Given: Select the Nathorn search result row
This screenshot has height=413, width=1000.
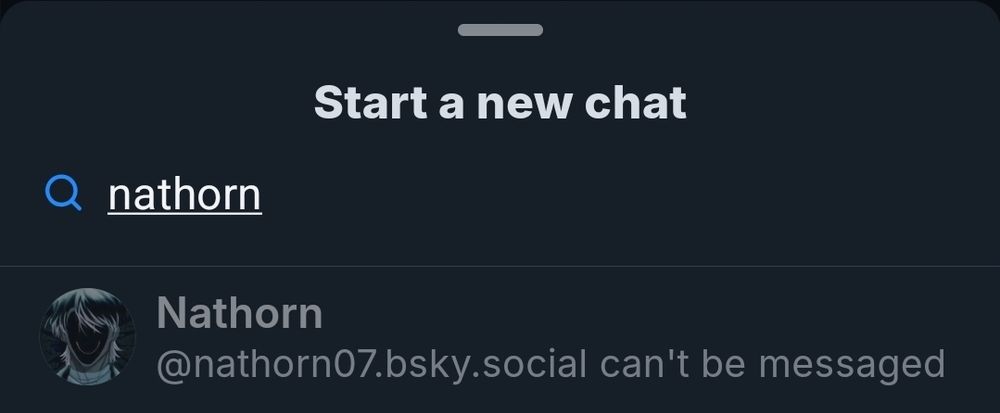Looking at the screenshot, I should 500,337.
